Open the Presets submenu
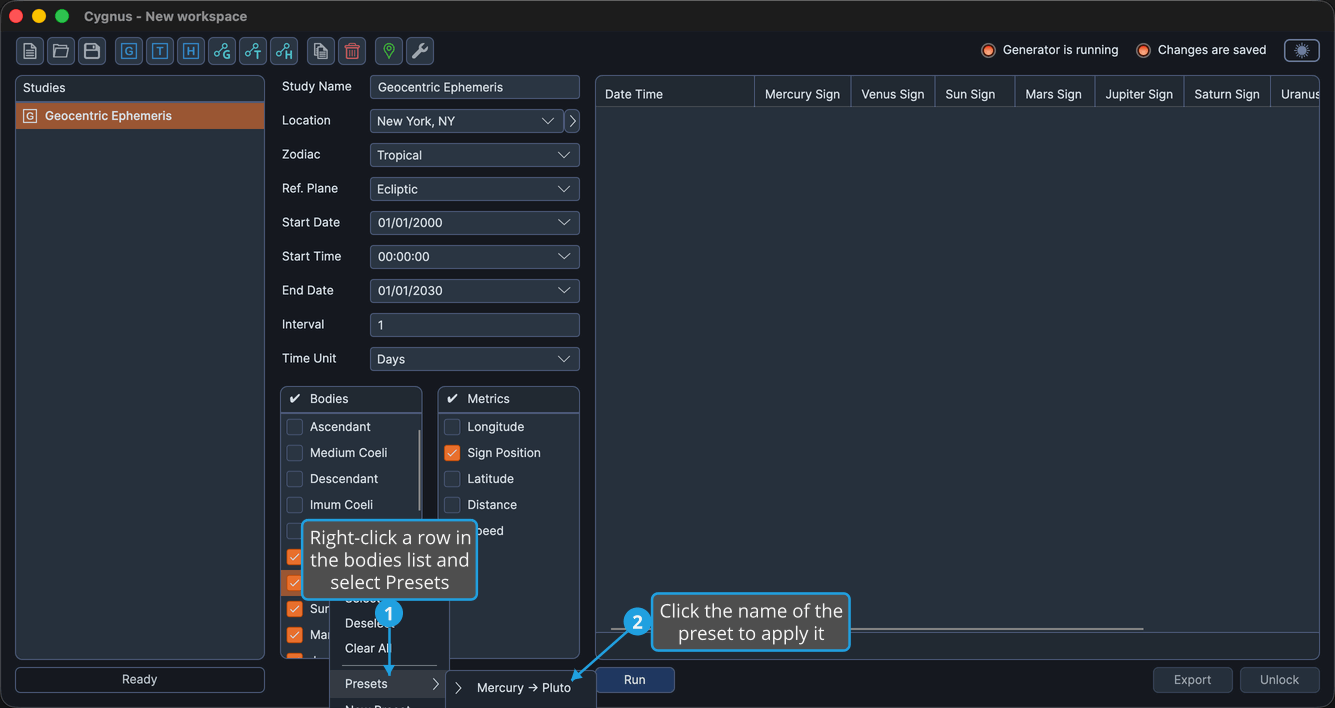This screenshot has height=708, width=1335. pos(389,684)
